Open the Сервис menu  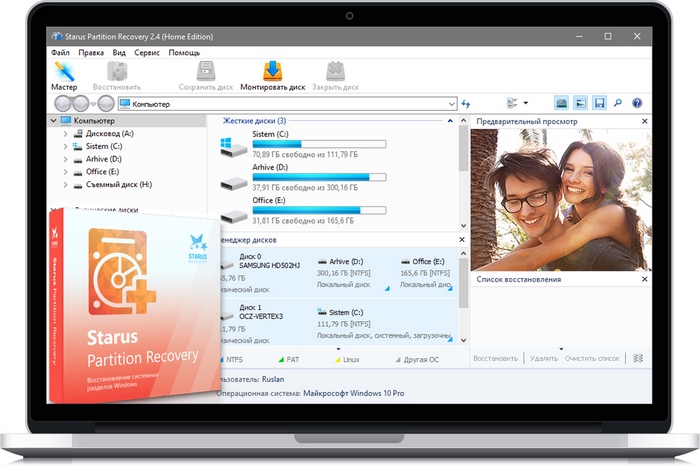(x=147, y=52)
